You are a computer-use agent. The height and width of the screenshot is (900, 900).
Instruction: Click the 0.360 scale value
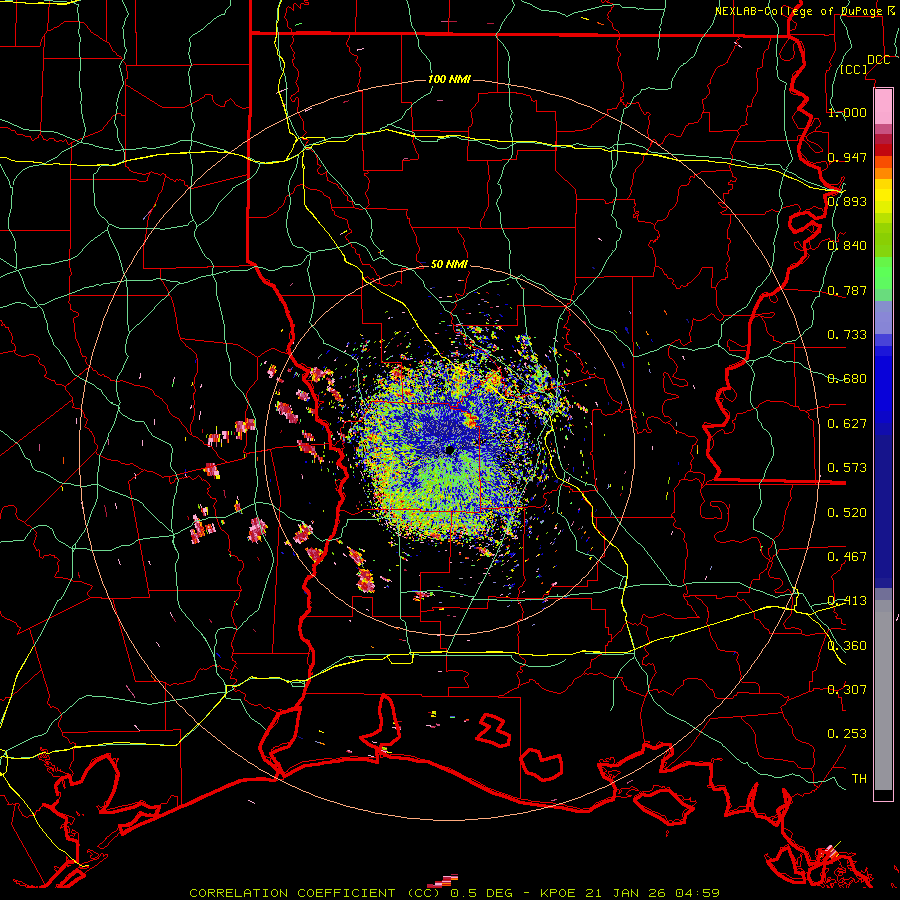847,646
